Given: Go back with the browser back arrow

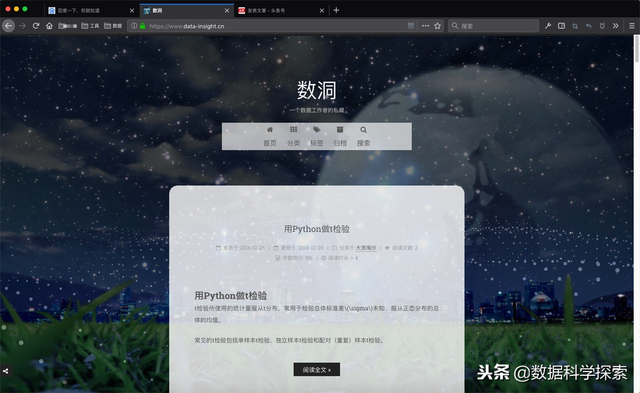Looking at the screenshot, I should coord(9,26).
